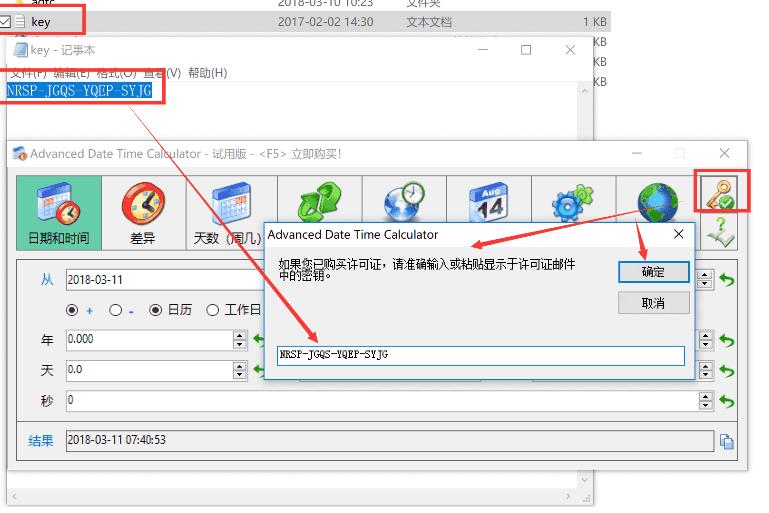
Task: Choose the 日历 calendar radio option
Action: [155, 310]
